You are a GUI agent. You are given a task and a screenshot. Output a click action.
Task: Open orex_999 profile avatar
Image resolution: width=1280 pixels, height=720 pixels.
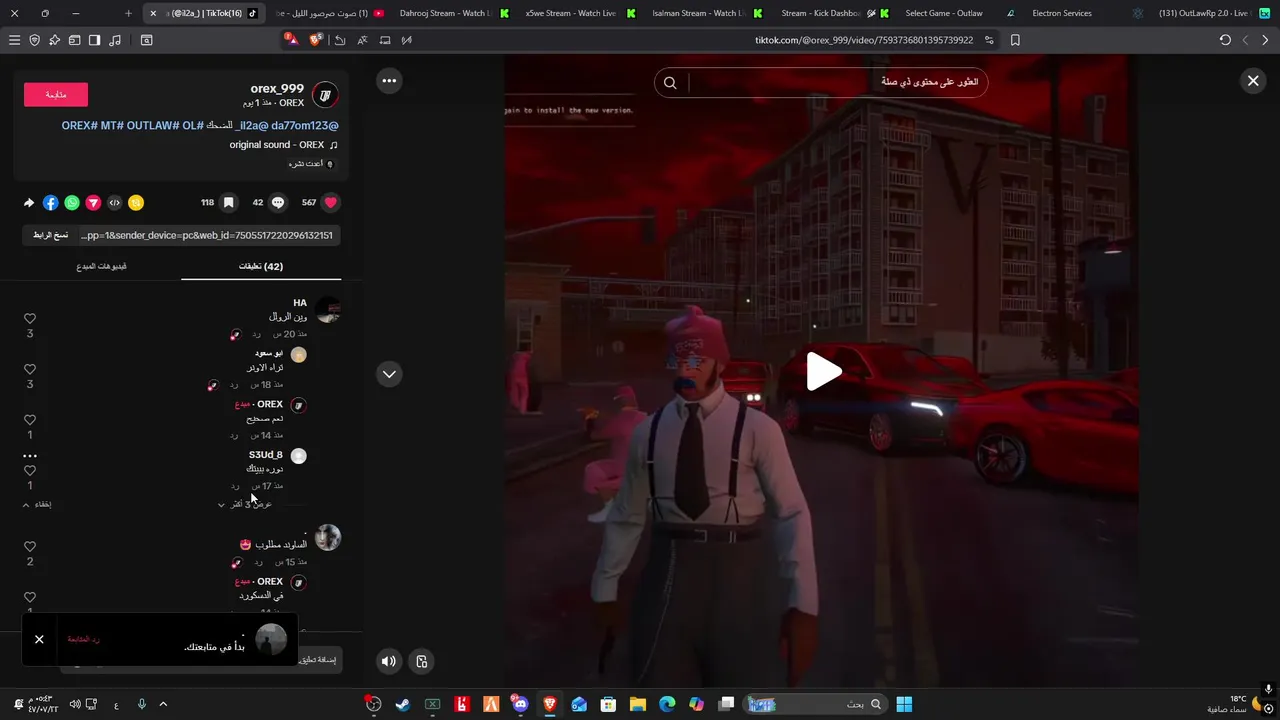pyautogui.click(x=325, y=96)
